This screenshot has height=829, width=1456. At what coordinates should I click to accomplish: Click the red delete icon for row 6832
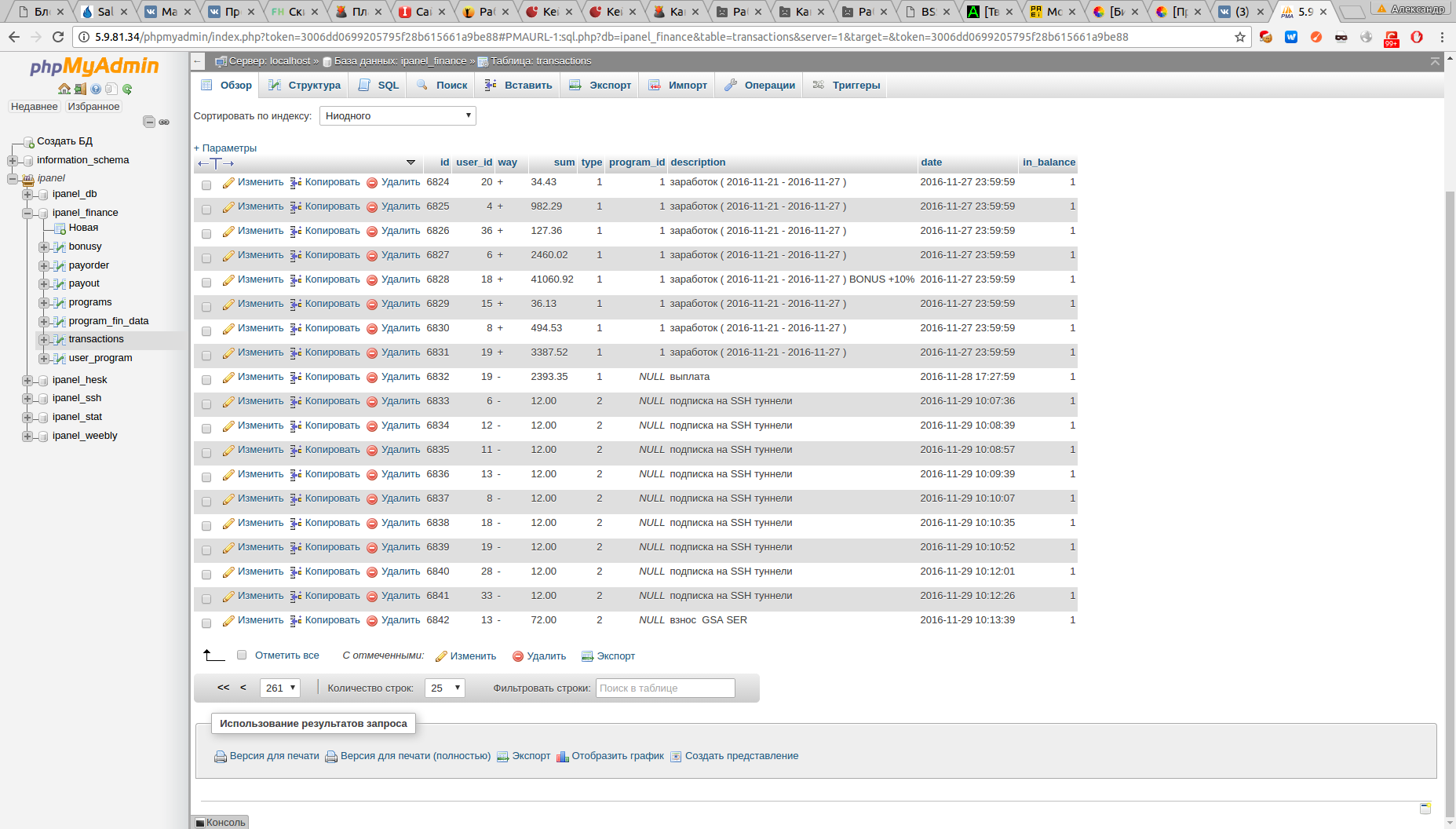pyautogui.click(x=372, y=378)
